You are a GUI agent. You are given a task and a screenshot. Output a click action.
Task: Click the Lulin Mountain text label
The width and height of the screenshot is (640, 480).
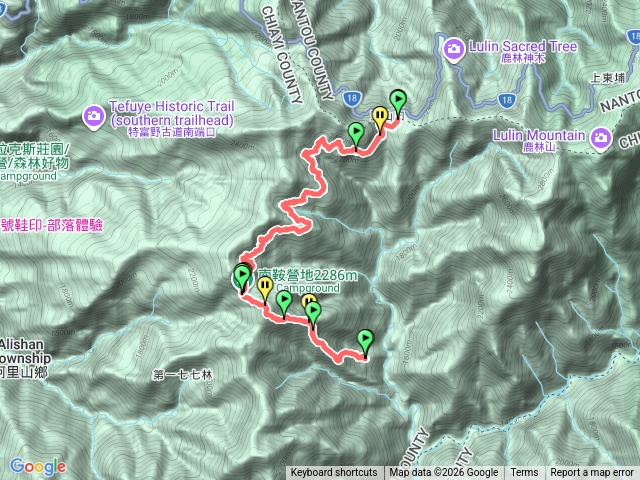coord(539,140)
